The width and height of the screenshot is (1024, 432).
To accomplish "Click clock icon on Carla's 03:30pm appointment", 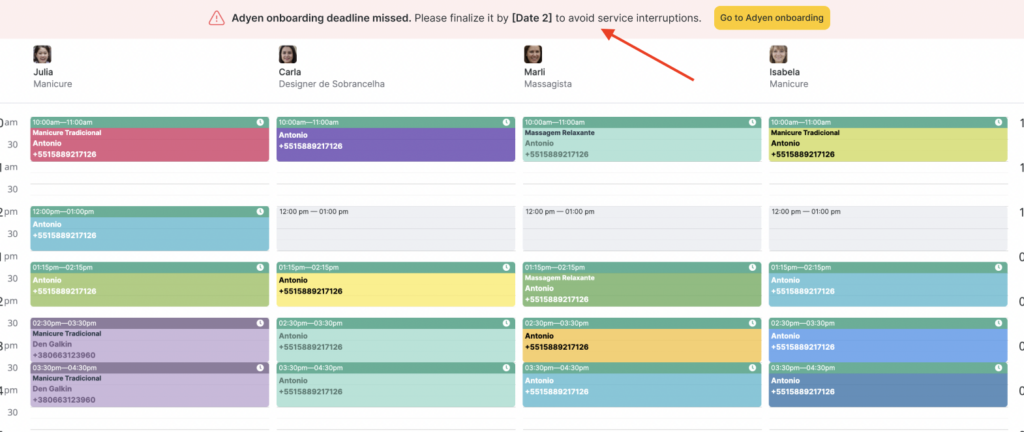I will (x=506, y=368).
